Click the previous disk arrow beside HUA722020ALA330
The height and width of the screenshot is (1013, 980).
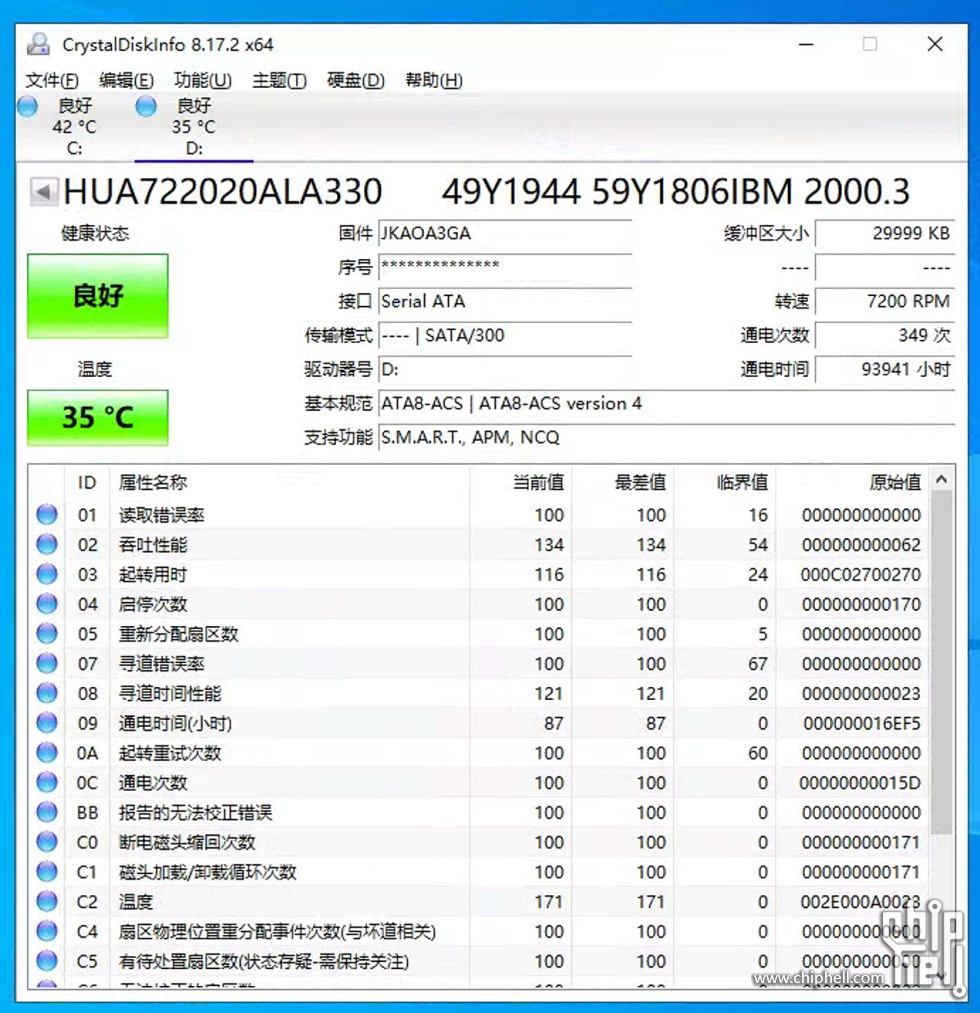pos(43,192)
